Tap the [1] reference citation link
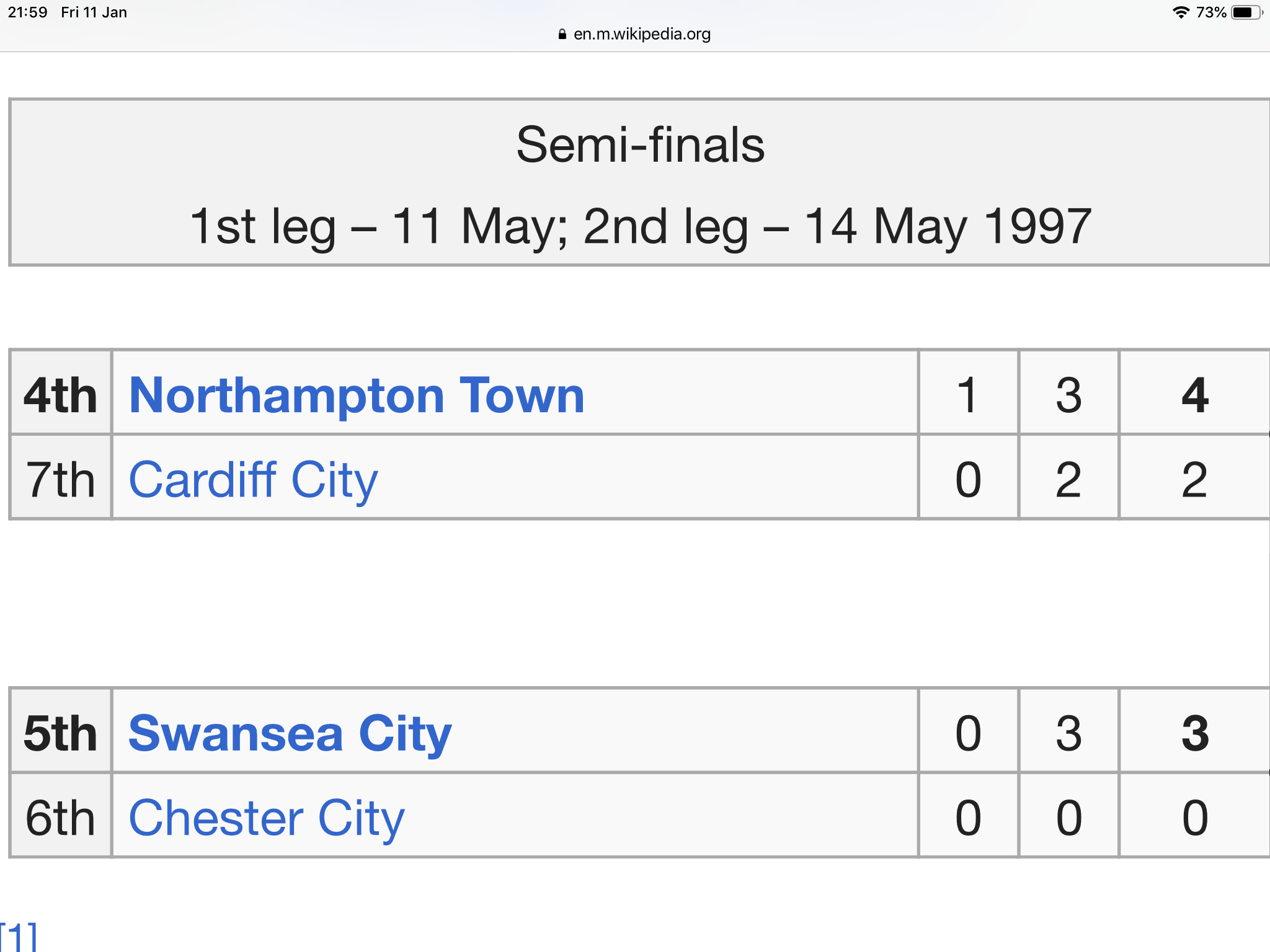The width and height of the screenshot is (1270, 952). tap(19, 936)
